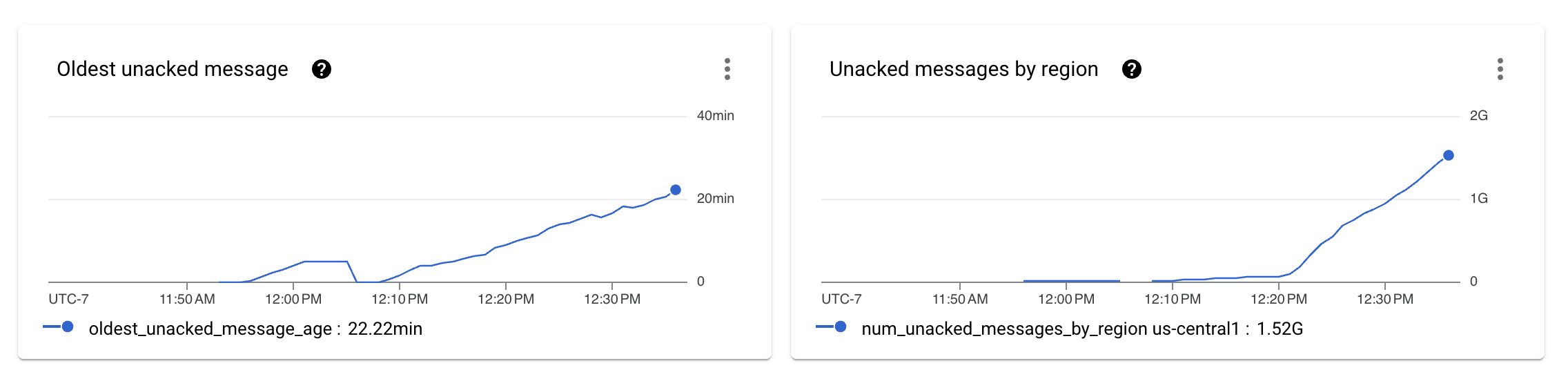
Task: Click the 2G y-axis label
Action: 1478,116
